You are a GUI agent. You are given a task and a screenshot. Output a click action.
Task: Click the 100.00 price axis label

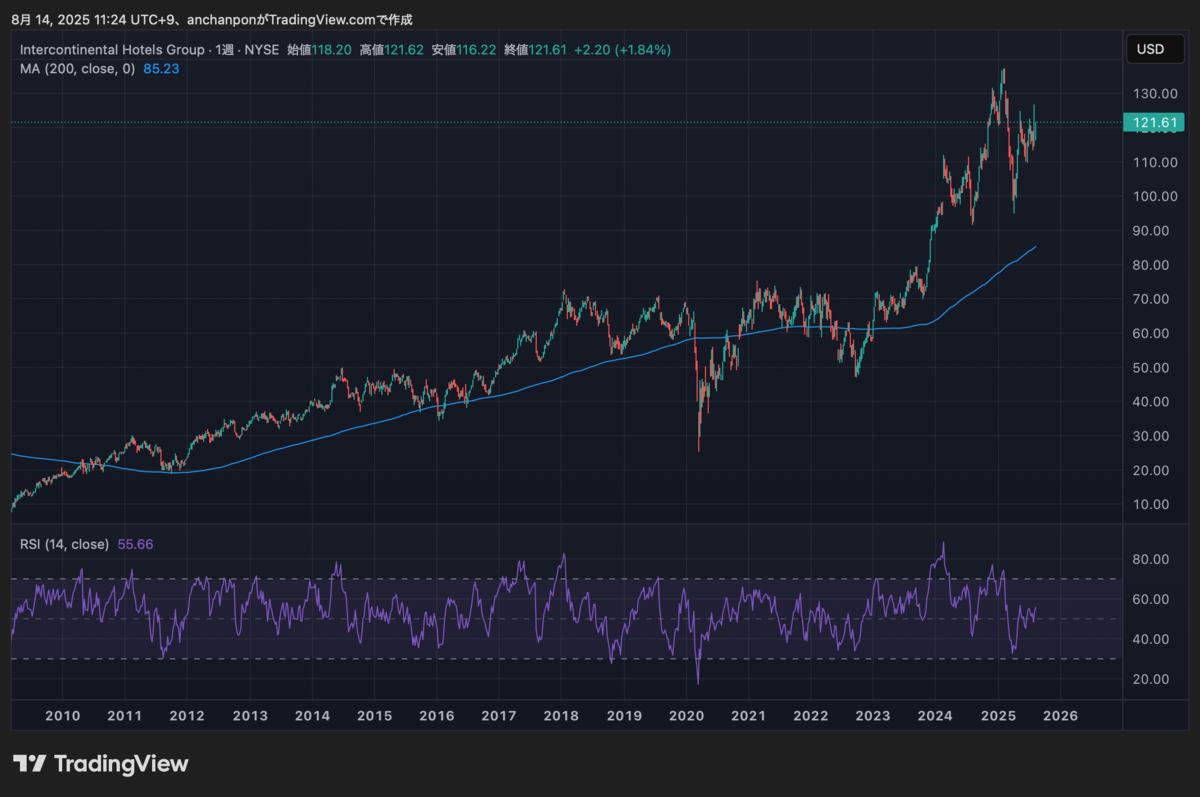point(1154,196)
